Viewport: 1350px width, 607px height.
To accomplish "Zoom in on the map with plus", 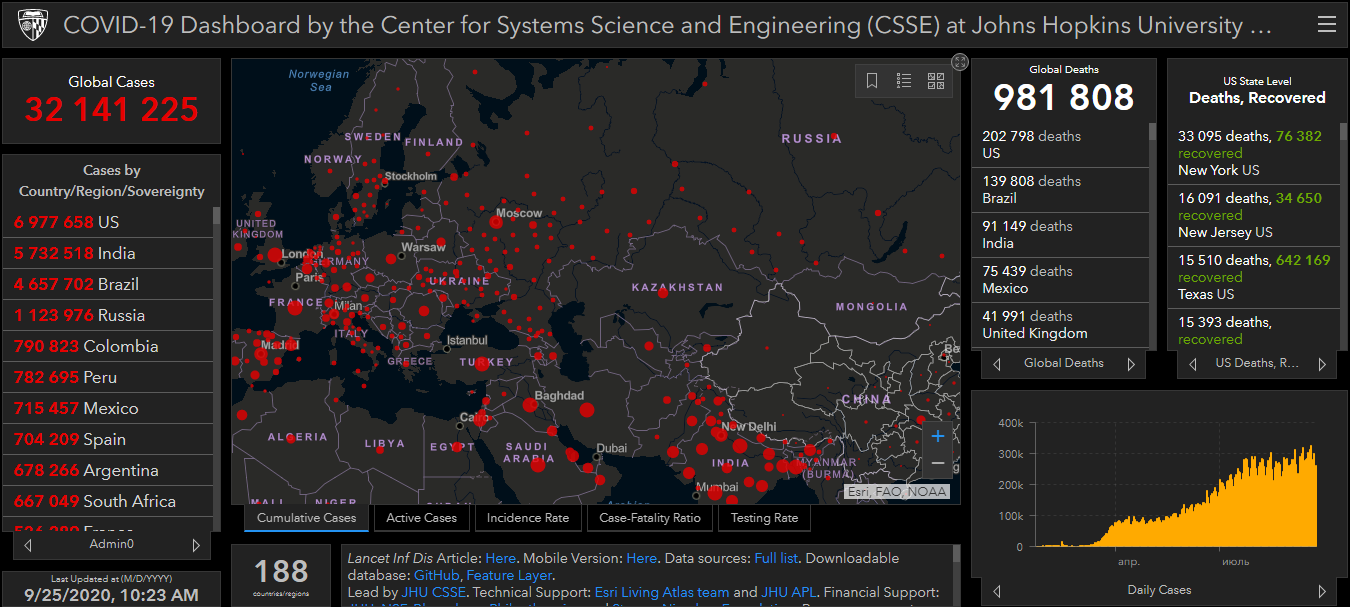I will [x=937, y=436].
